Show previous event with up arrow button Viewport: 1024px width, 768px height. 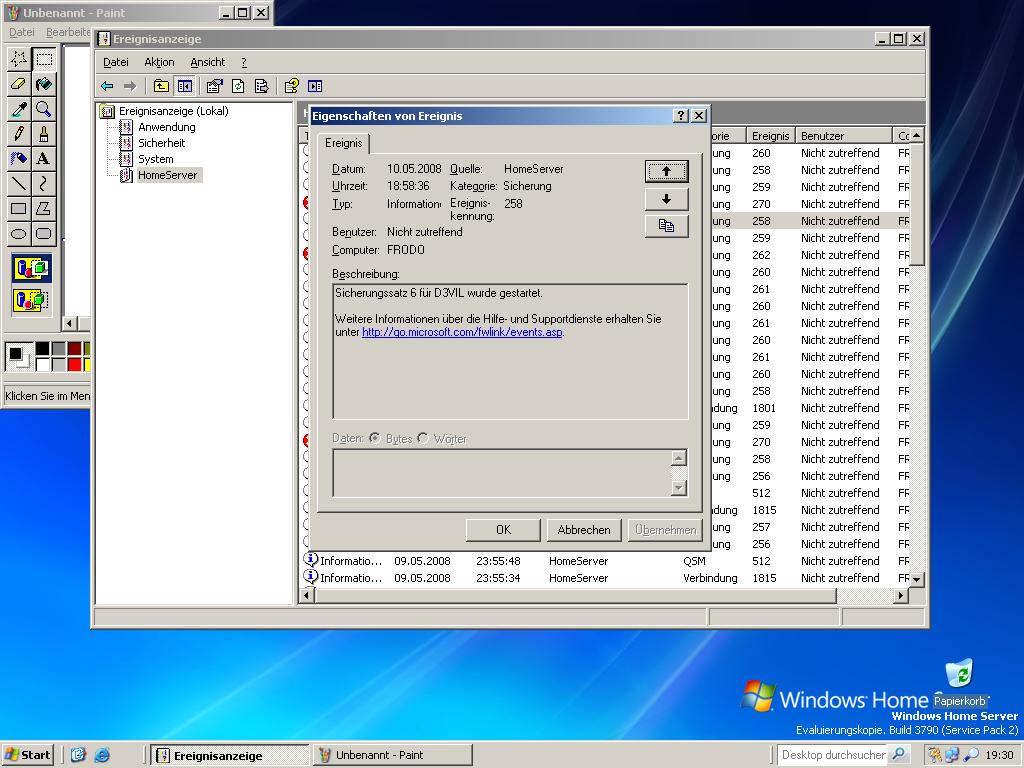pyautogui.click(x=666, y=171)
